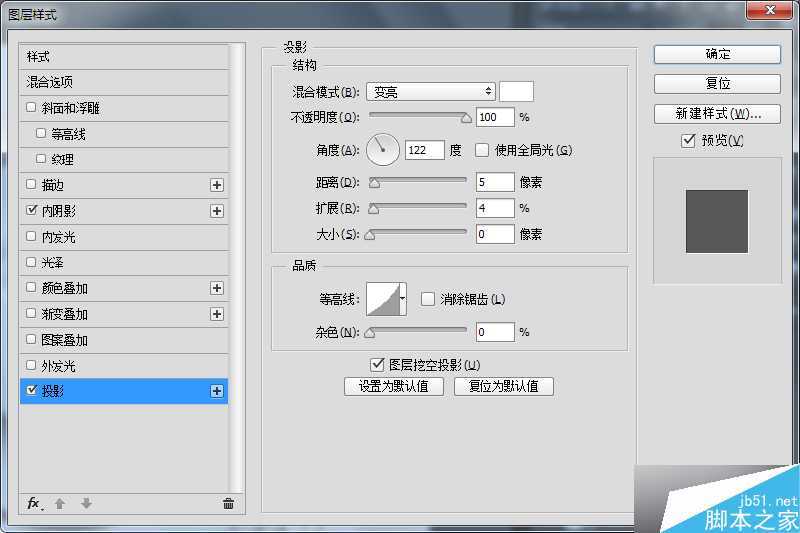Click plus icon beside 内阴影

click(x=216, y=211)
